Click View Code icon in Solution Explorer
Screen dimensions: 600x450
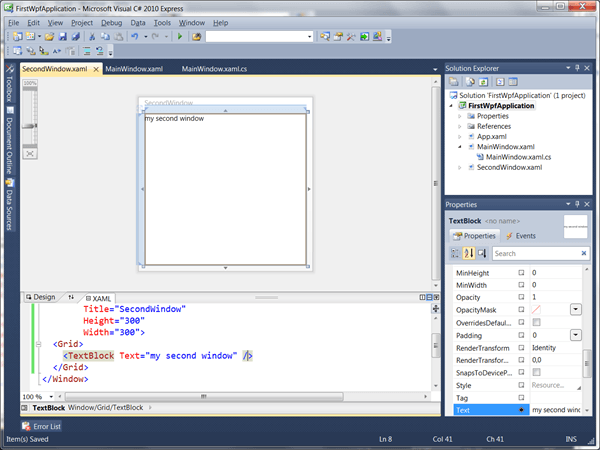[x=500, y=82]
